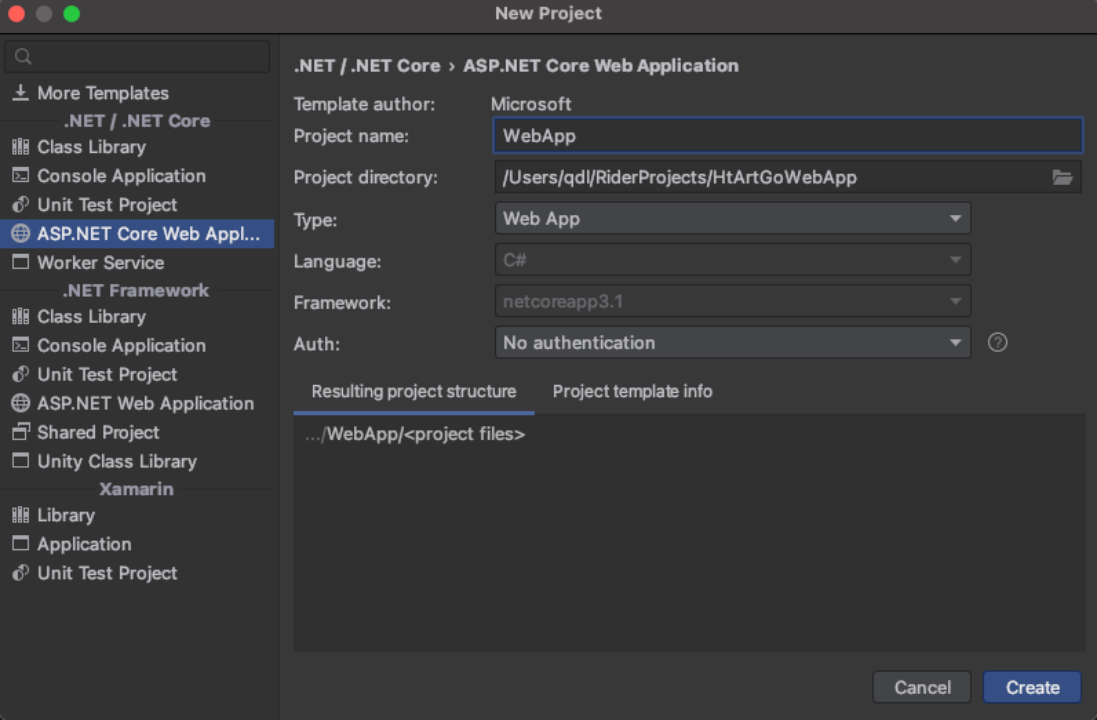
Task: Select the Resulting project structure tab
Action: click(x=413, y=392)
